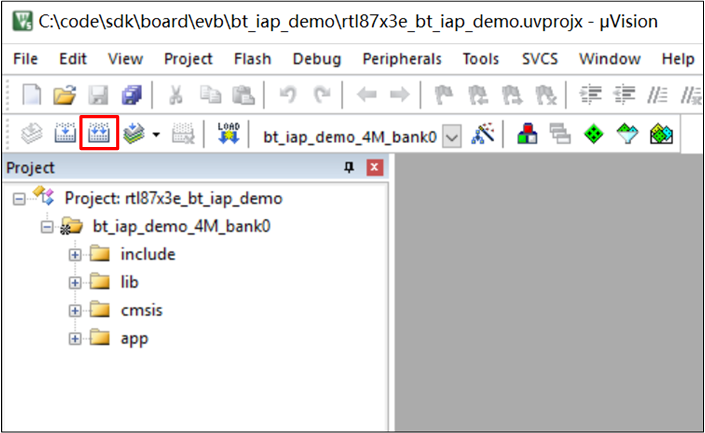Paste from clipboard with the Paste icon
The width and height of the screenshot is (705, 433).
(x=243, y=95)
